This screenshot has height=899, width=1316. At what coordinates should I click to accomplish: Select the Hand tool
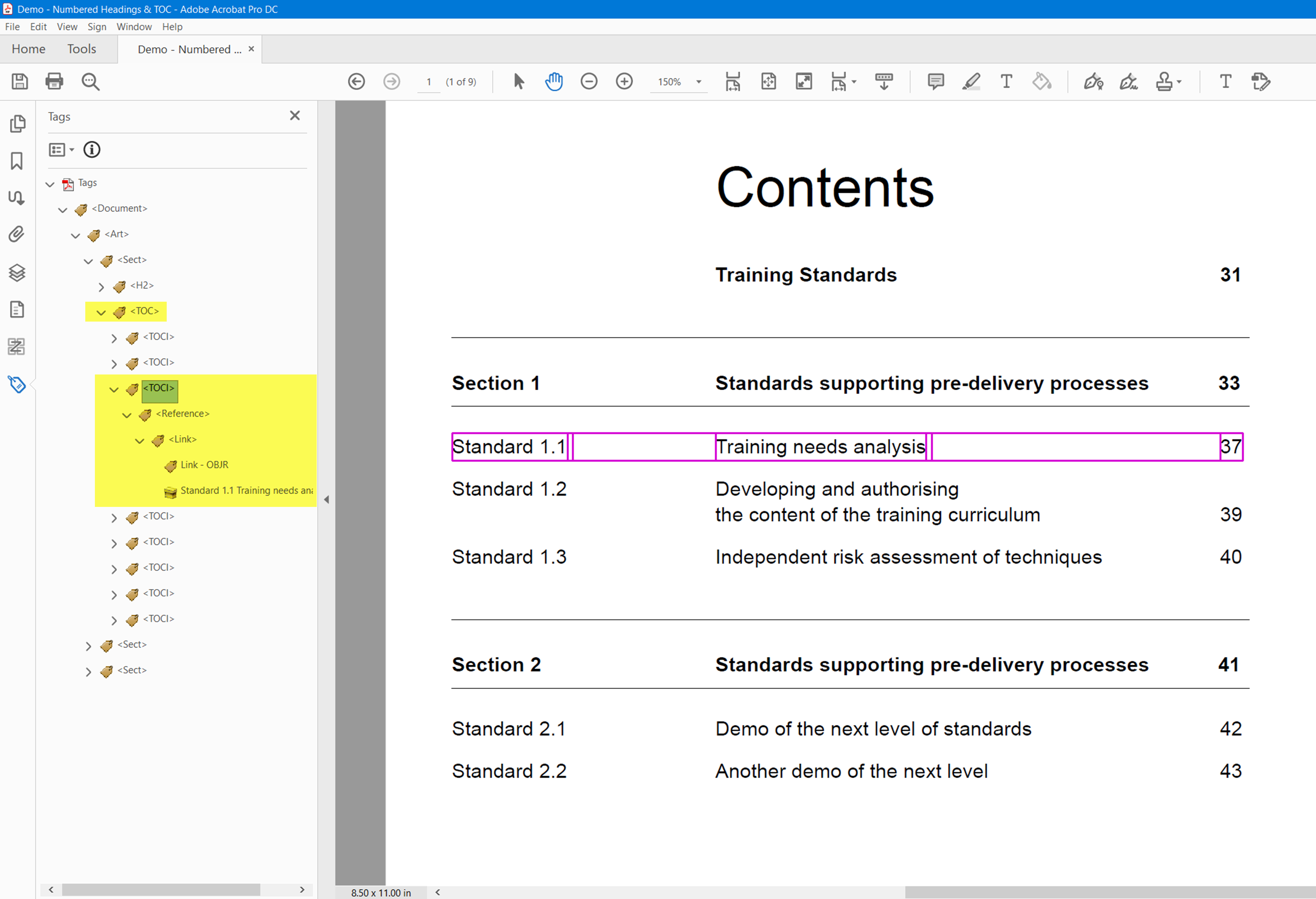[x=554, y=81]
